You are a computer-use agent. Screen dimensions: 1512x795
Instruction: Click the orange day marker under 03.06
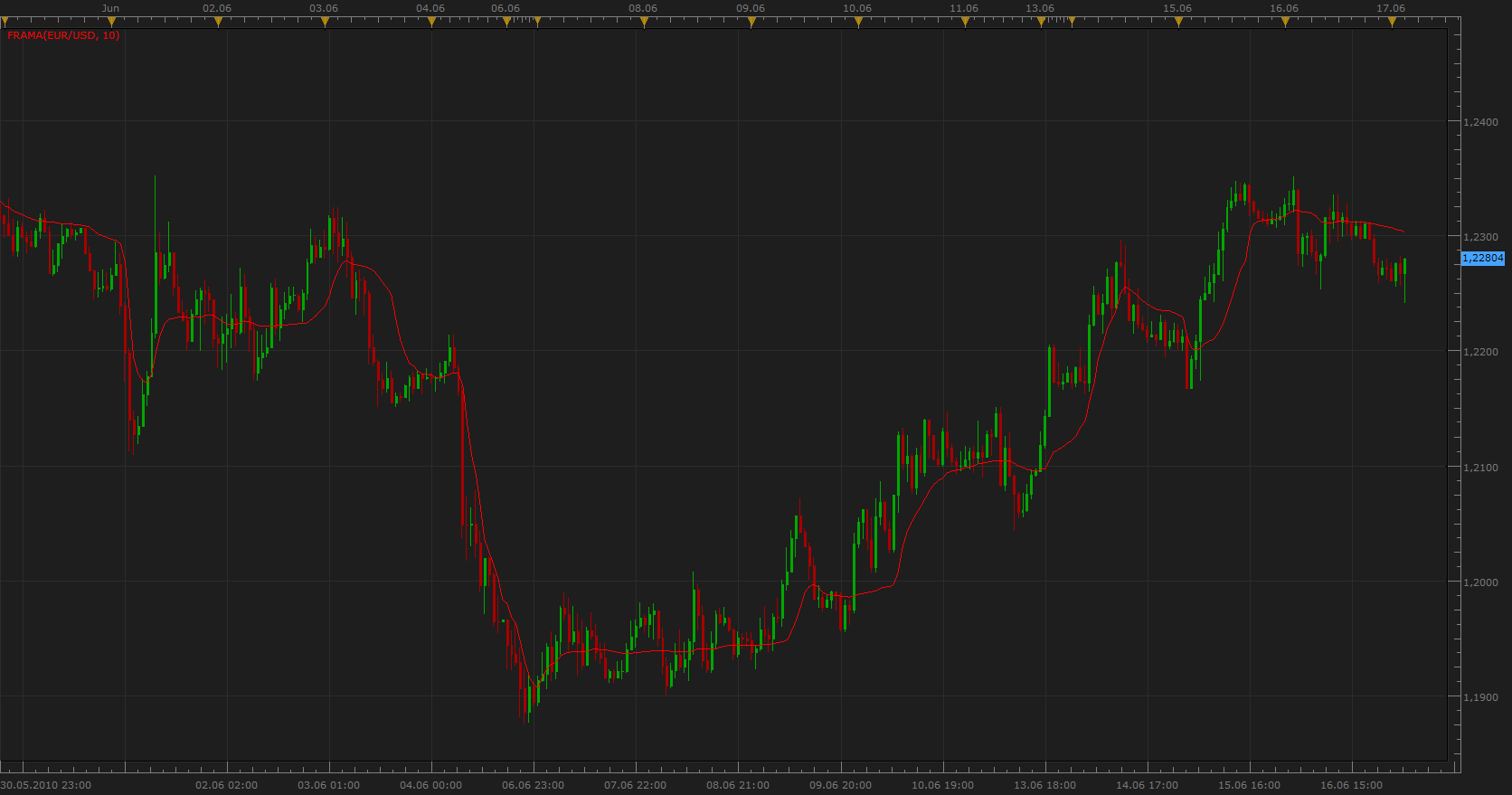click(325, 23)
